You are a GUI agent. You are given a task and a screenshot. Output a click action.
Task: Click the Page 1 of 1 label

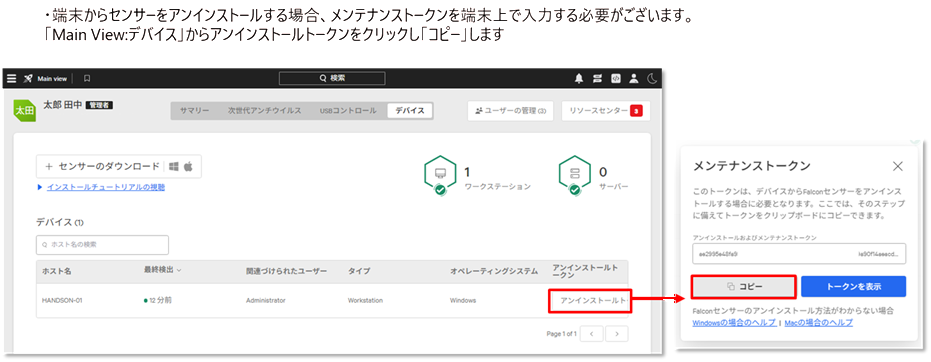tap(561, 334)
